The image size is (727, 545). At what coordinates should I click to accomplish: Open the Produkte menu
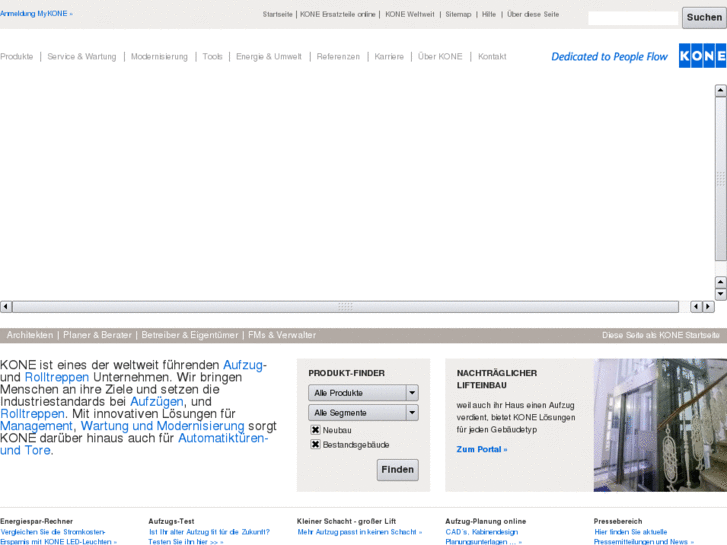point(17,57)
